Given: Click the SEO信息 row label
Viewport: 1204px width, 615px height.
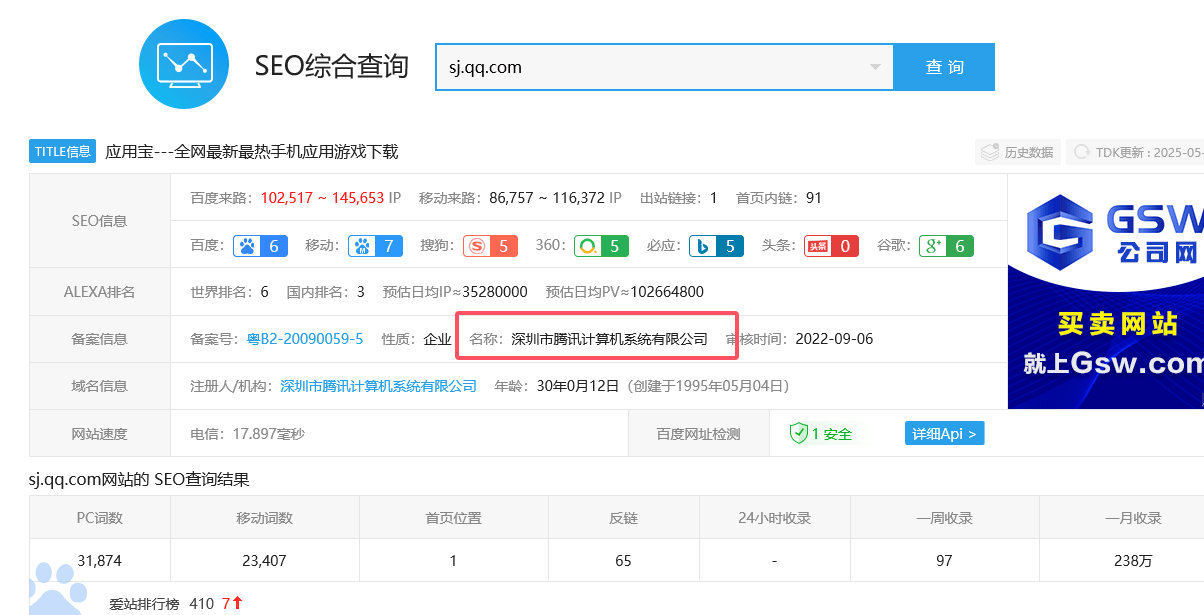Looking at the screenshot, I should point(100,221).
